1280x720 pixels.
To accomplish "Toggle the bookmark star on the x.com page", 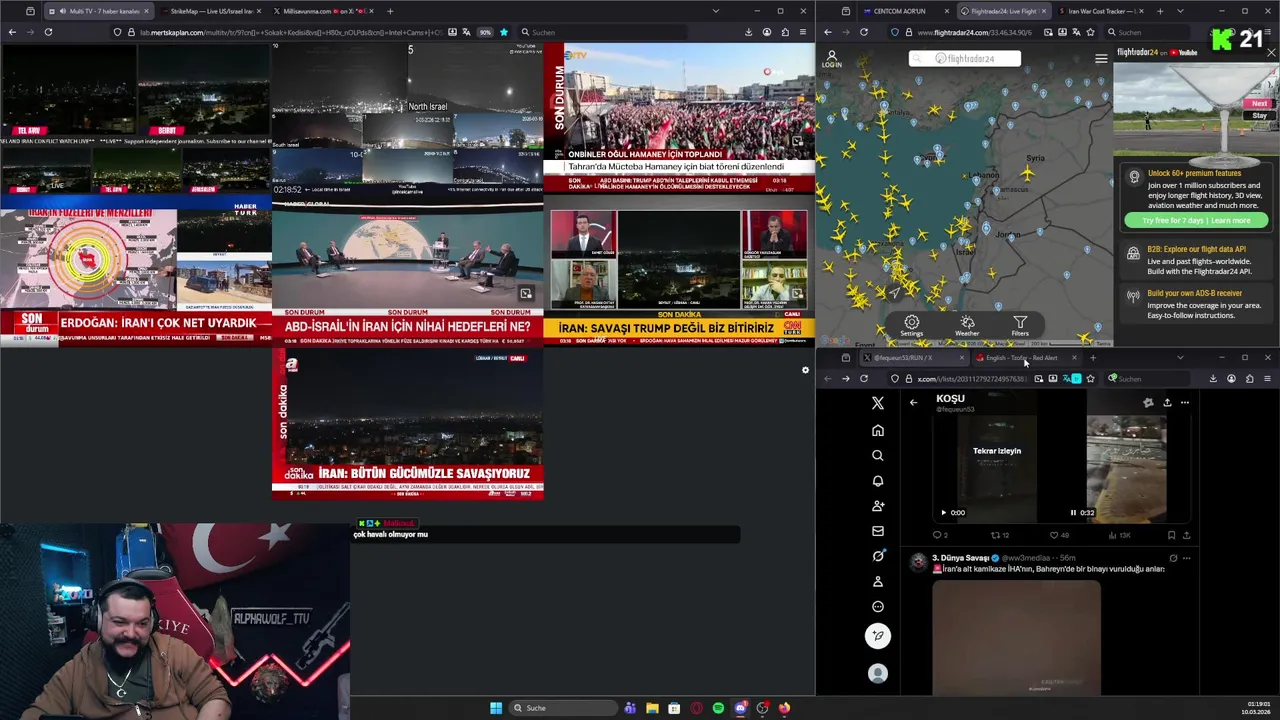I will click(1090, 379).
